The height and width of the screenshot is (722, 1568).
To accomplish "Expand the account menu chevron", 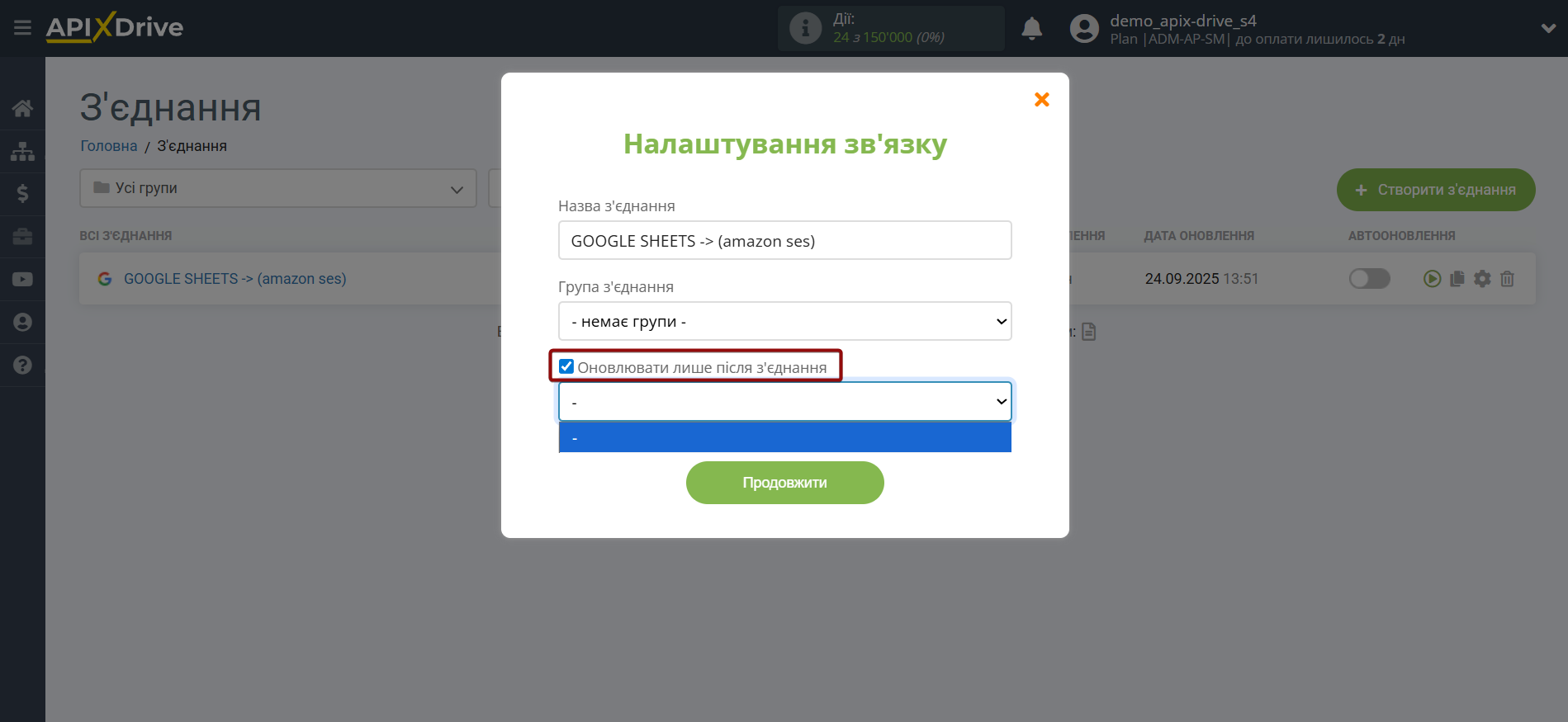I will (x=1548, y=28).
